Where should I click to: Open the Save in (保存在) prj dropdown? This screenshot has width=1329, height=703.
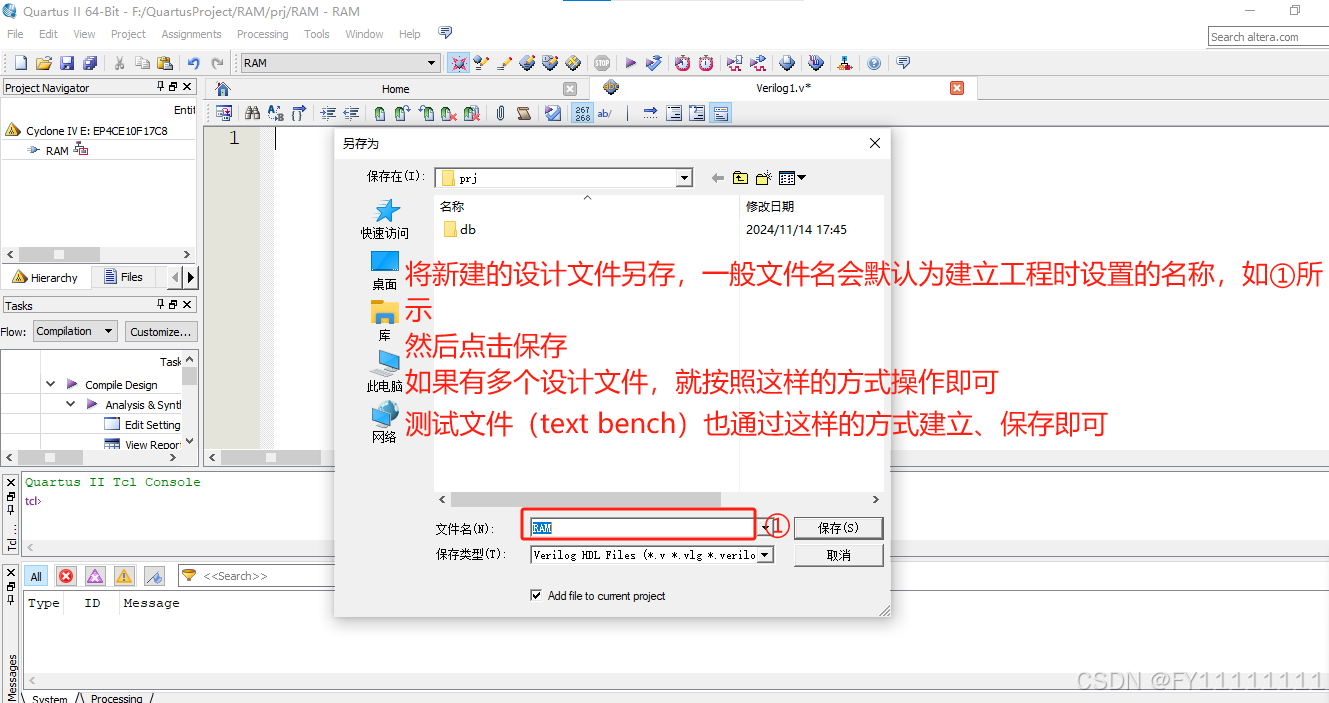click(685, 178)
